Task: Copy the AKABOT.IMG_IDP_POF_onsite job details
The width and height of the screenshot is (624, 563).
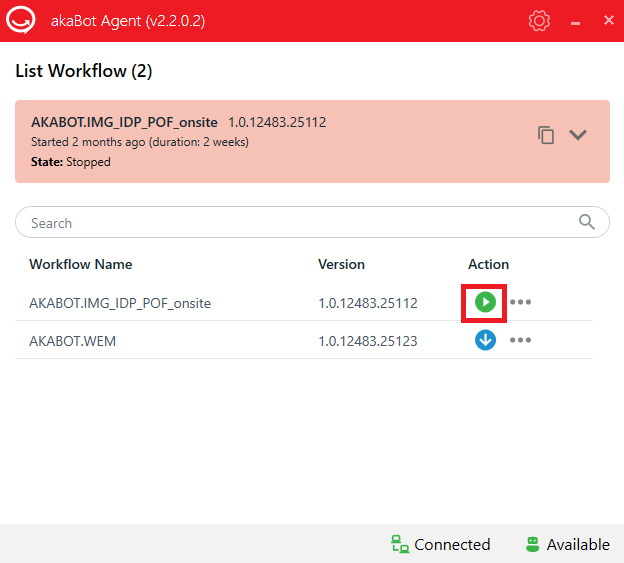Action: click(x=546, y=135)
